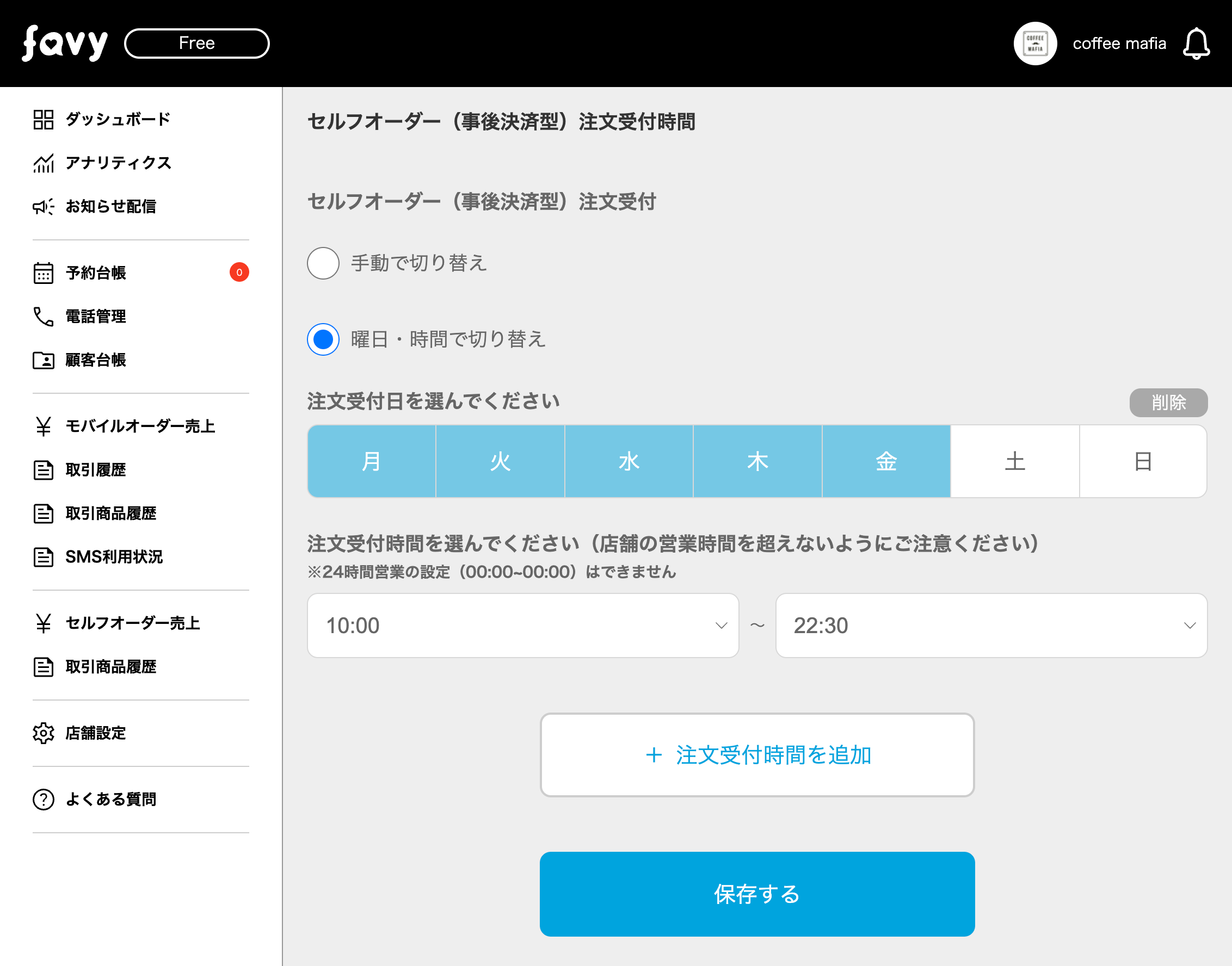Select the 手動で切り替え radio button
Viewport: 1232px width, 966px height.
323,263
